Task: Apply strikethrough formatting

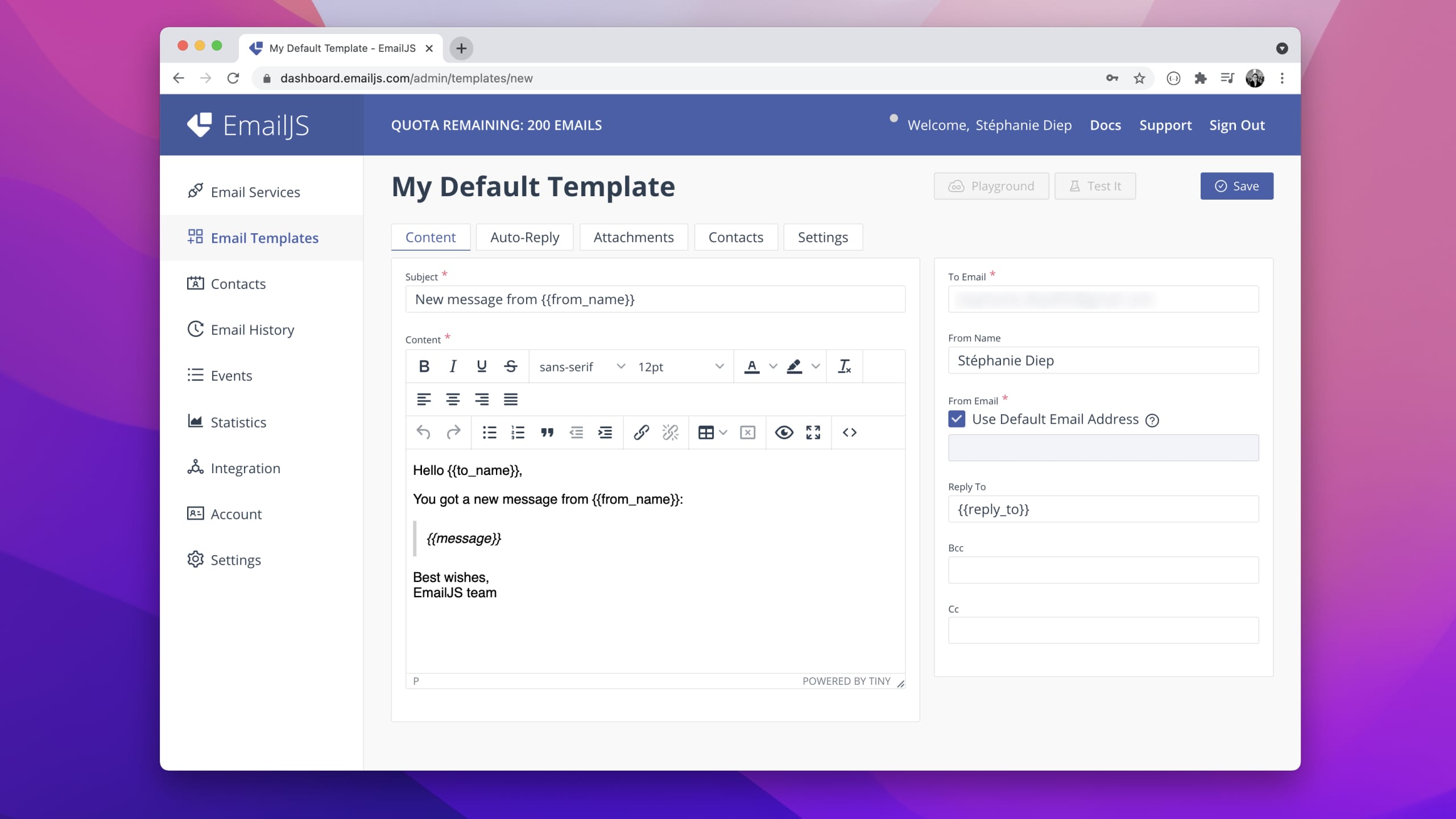Action: pyautogui.click(x=510, y=366)
